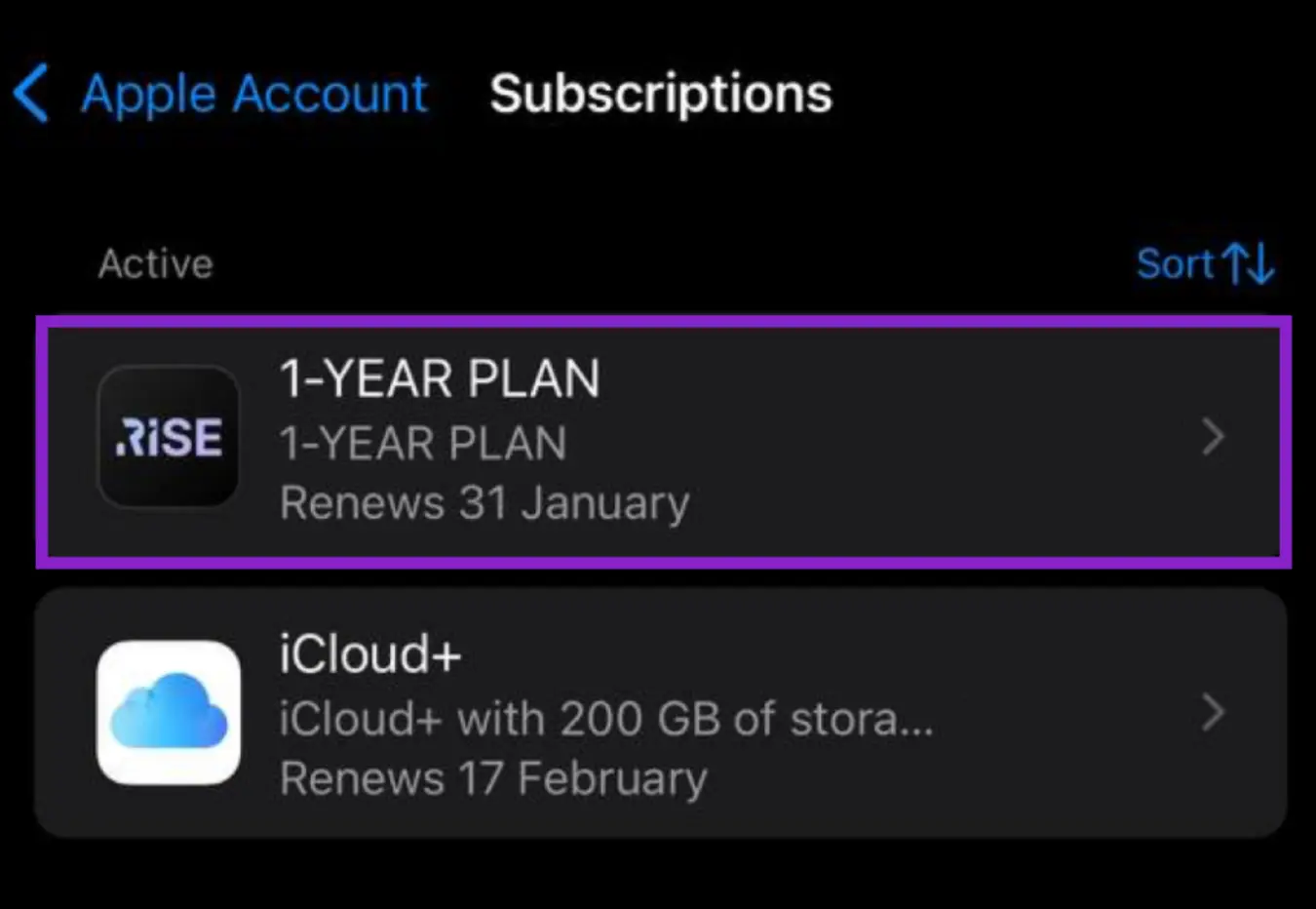Tap 'Renews 17 February' on iCloud+

pos(492,778)
